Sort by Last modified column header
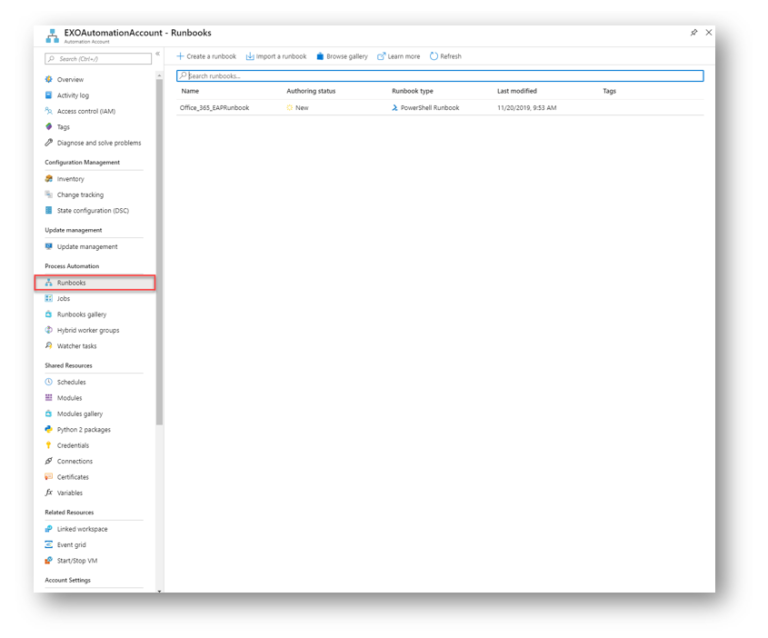 pyautogui.click(x=517, y=91)
